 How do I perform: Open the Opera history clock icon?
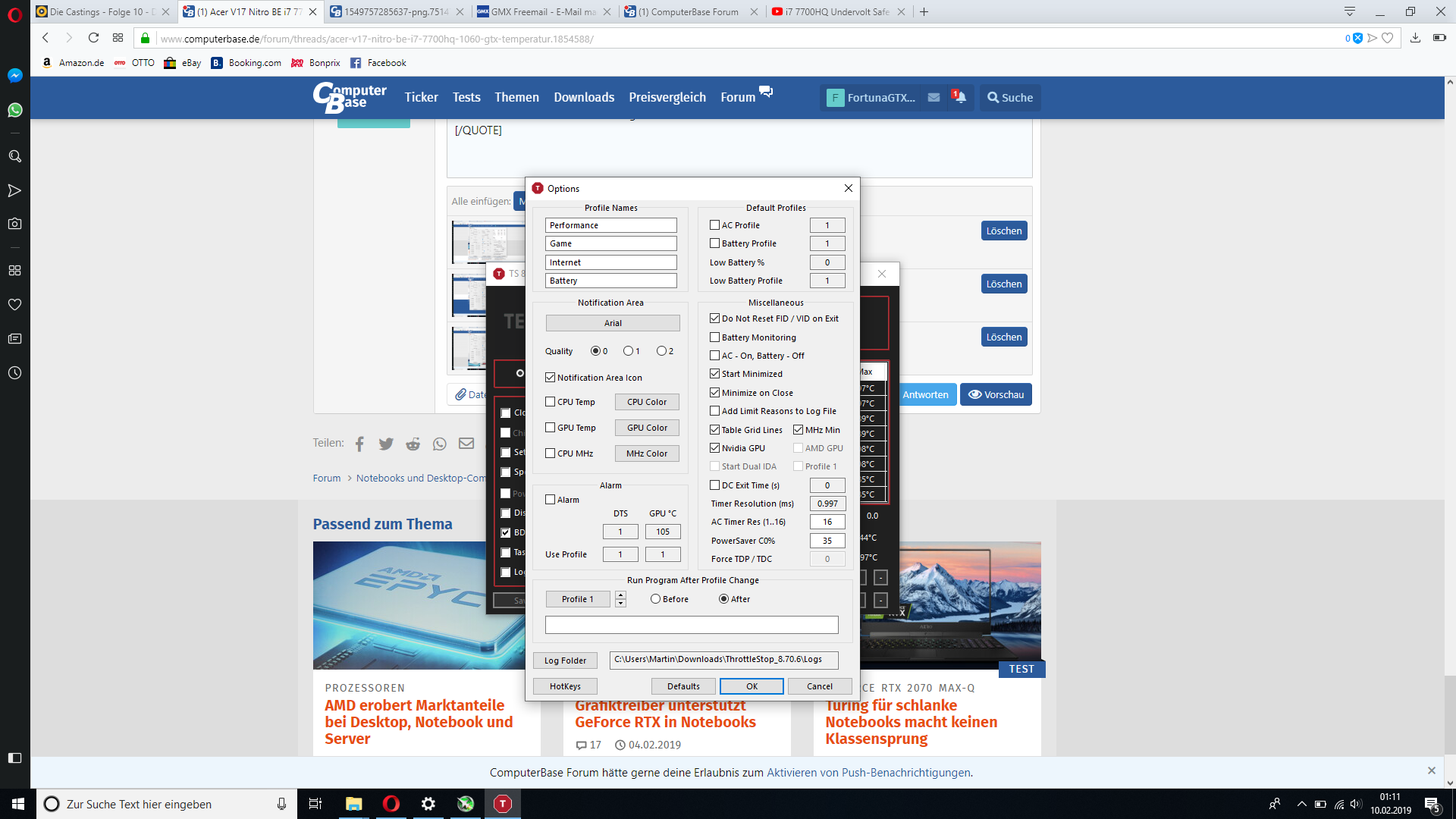[x=14, y=373]
